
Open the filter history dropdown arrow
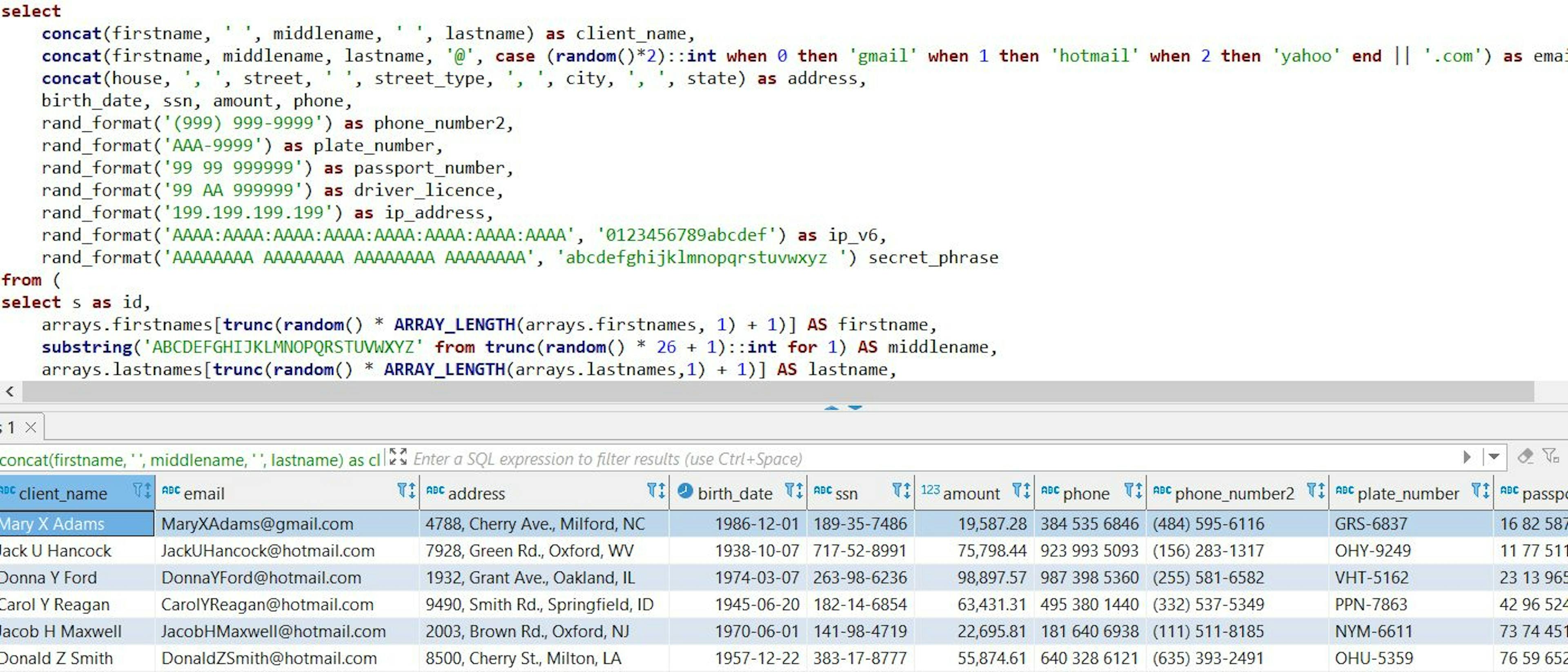(x=1494, y=456)
